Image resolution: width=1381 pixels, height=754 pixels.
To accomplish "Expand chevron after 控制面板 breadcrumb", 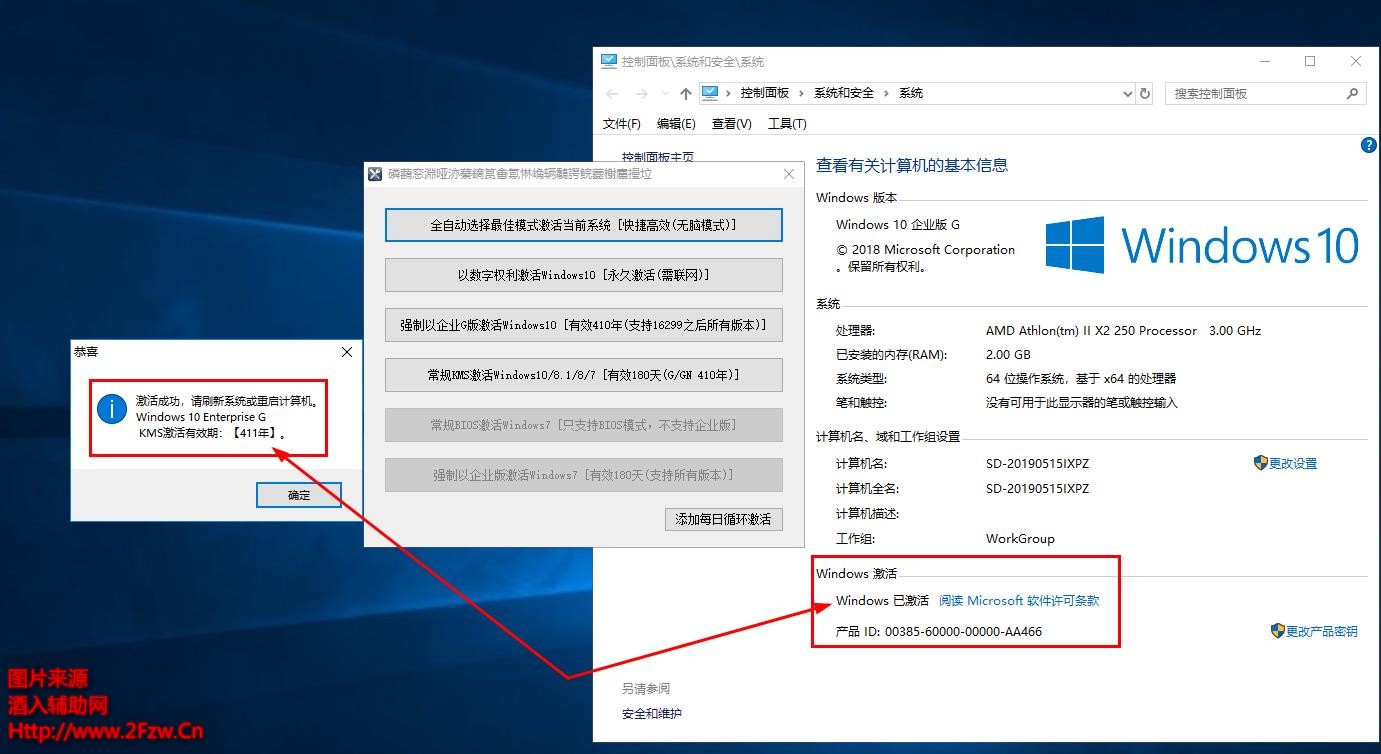I will pyautogui.click(x=801, y=93).
